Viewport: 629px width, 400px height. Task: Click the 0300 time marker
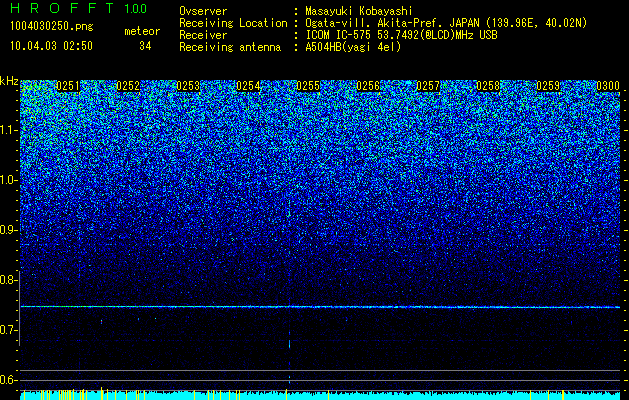pos(608,86)
